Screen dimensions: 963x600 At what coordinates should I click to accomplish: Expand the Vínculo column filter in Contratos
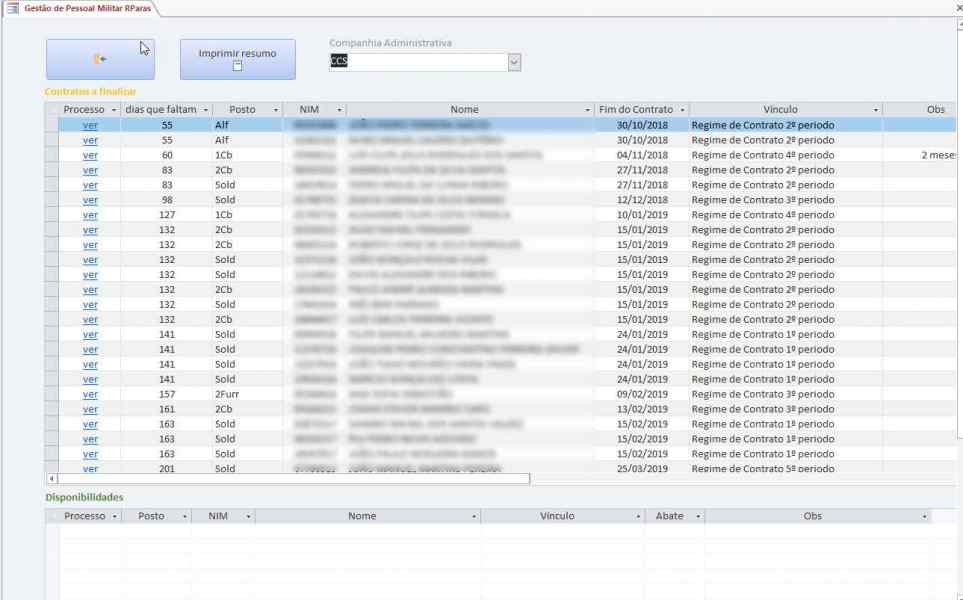click(x=875, y=109)
